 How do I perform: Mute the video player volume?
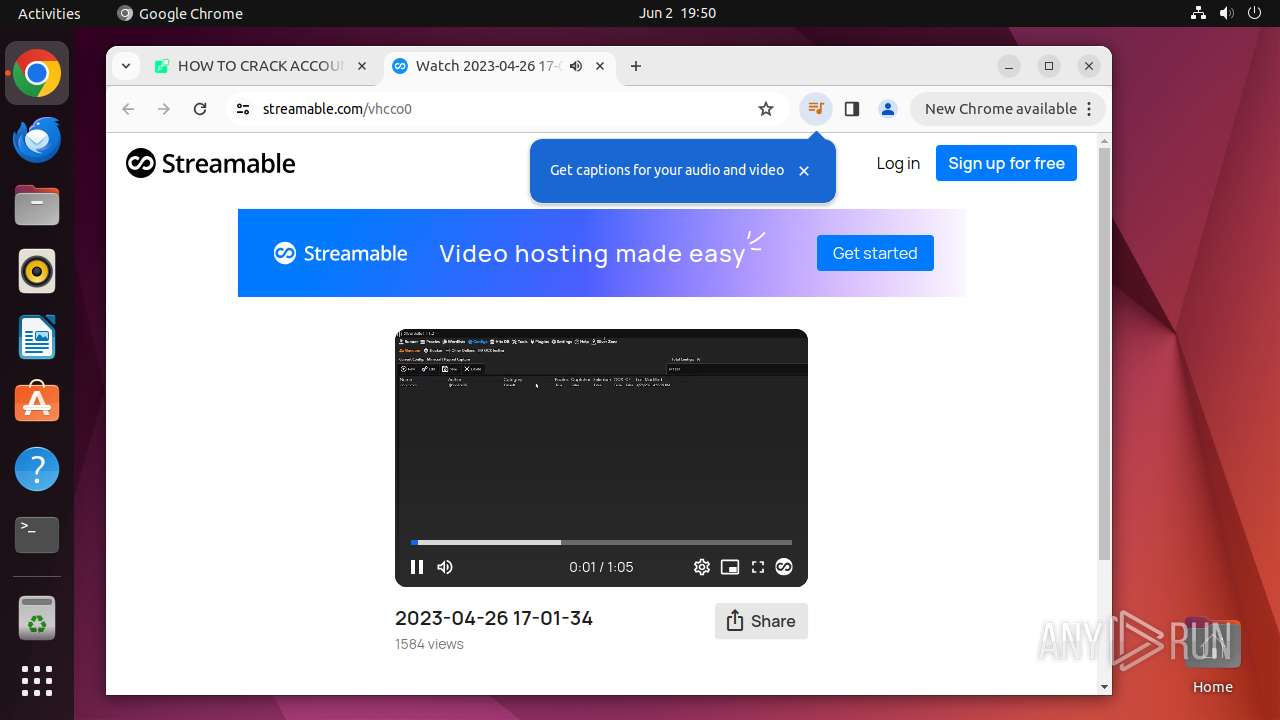(x=445, y=567)
